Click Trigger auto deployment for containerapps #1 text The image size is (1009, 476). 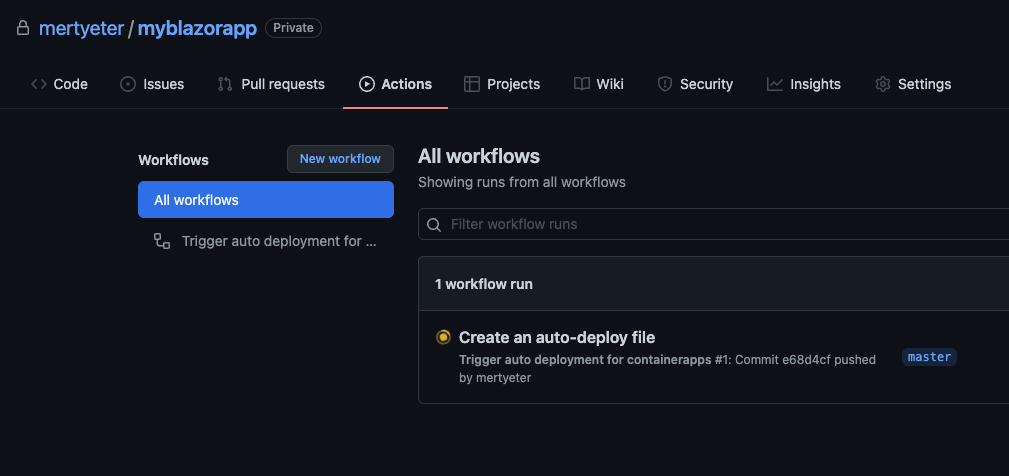[595, 360]
